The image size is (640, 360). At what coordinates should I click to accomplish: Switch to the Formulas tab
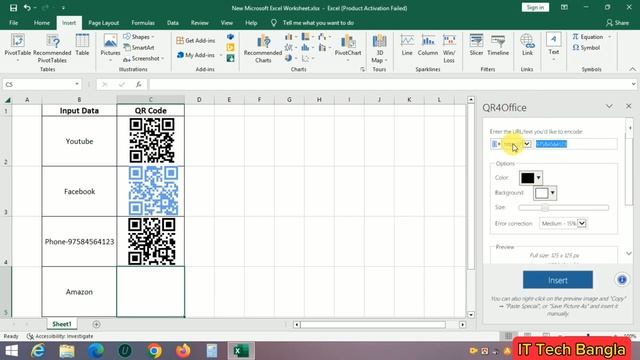click(x=143, y=23)
